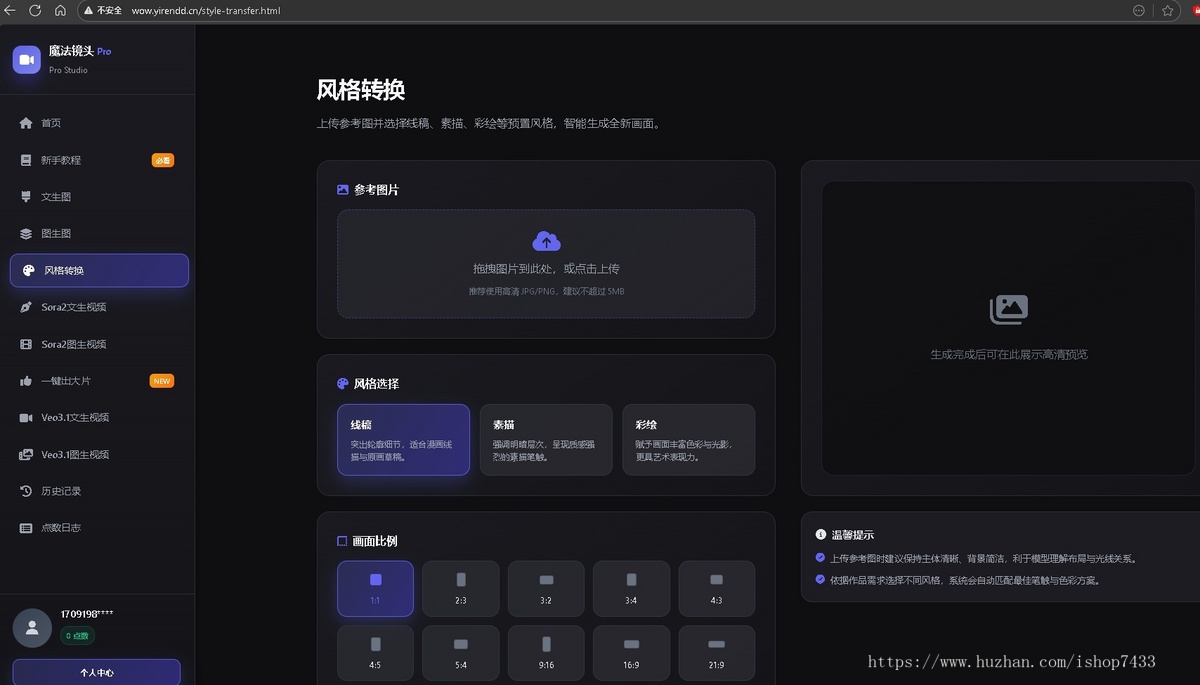This screenshot has height=685, width=1200.
Task: Click the username 1709198****
Action: [x=87, y=613]
